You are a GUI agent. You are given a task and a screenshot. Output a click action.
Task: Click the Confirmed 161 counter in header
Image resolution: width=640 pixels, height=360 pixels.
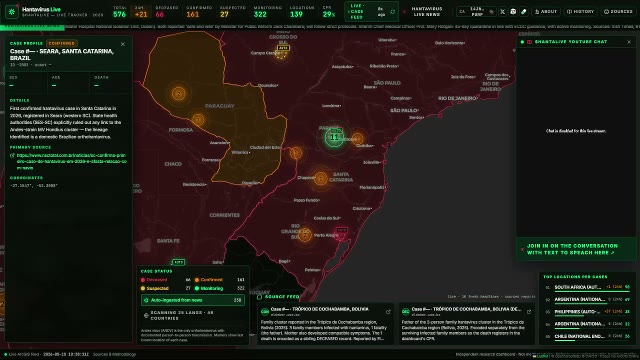[198, 12]
